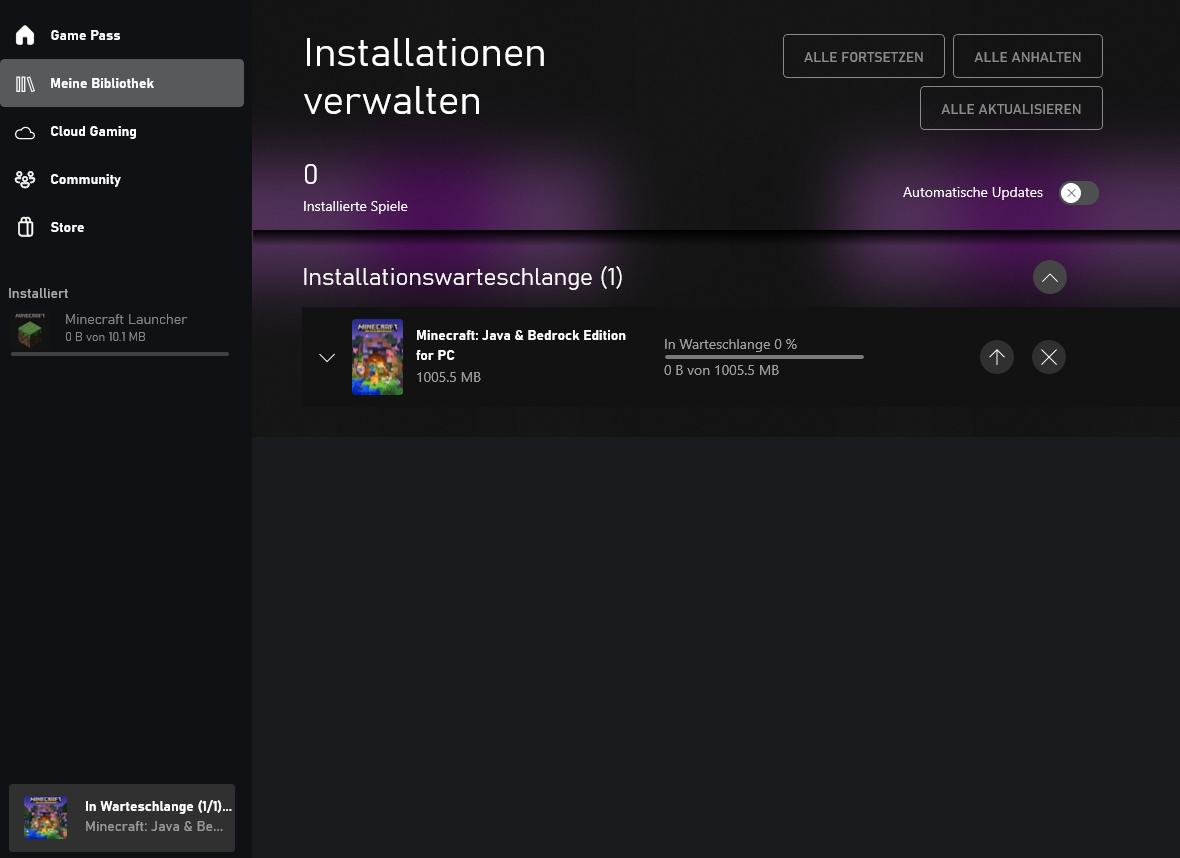This screenshot has height=858, width=1180.
Task: Switch off Automatische Updates switch
Action: point(1079,193)
